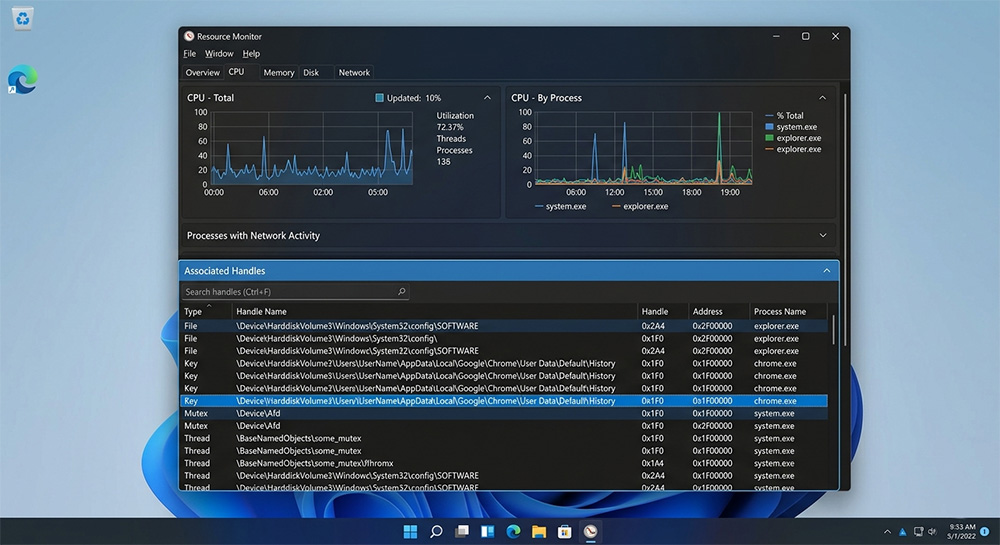Click the Utilization 72.37% value

[450, 127]
